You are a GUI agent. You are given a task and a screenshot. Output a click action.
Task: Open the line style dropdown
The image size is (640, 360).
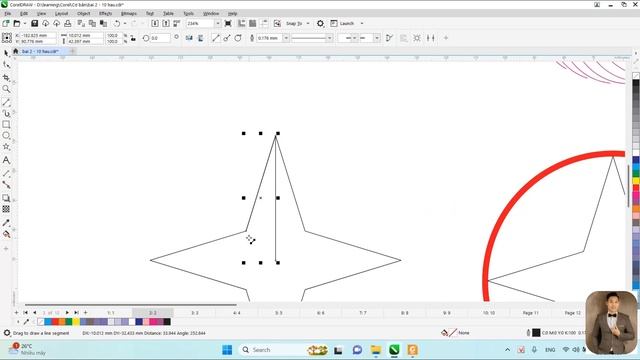pyautogui.click(x=329, y=38)
